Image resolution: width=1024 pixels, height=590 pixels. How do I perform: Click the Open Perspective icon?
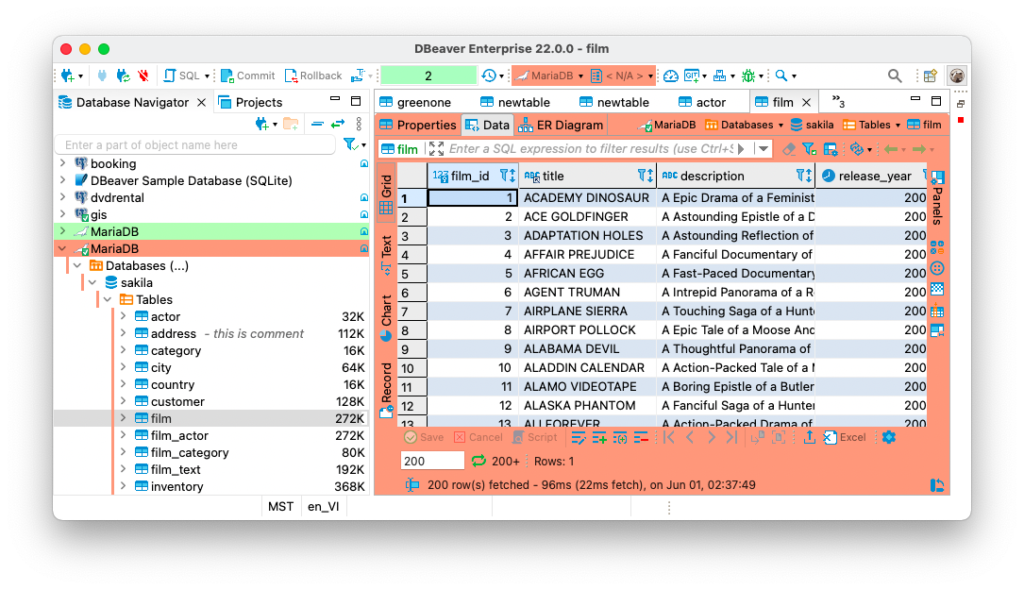[x=931, y=76]
